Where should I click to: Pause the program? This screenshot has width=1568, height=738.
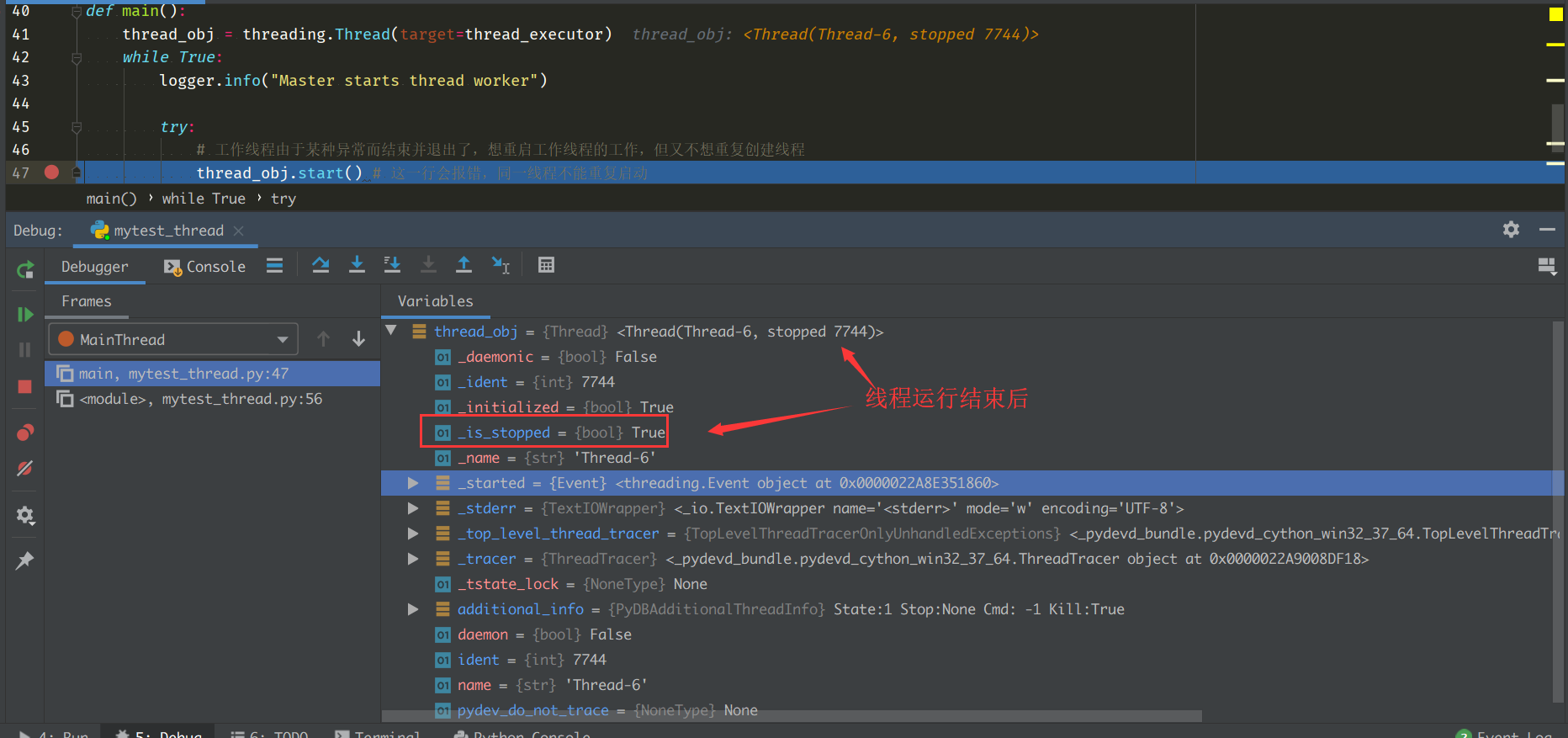pos(25,350)
